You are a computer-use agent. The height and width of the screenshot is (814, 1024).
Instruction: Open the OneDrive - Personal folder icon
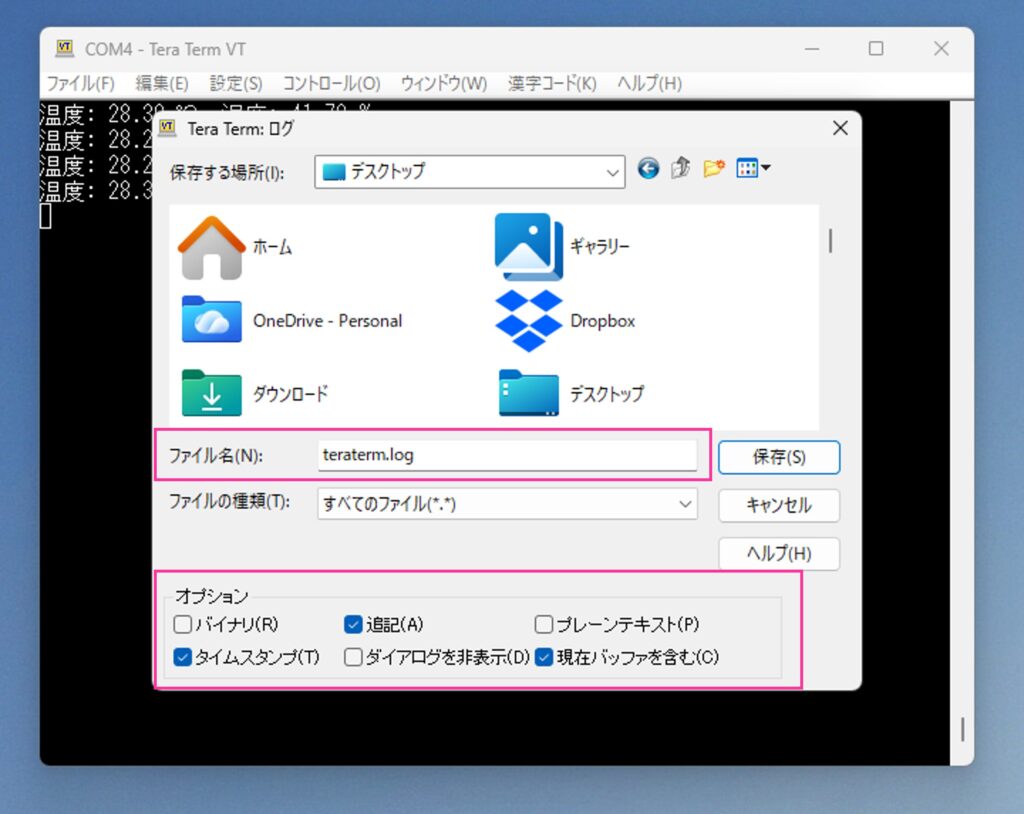click(211, 320)
